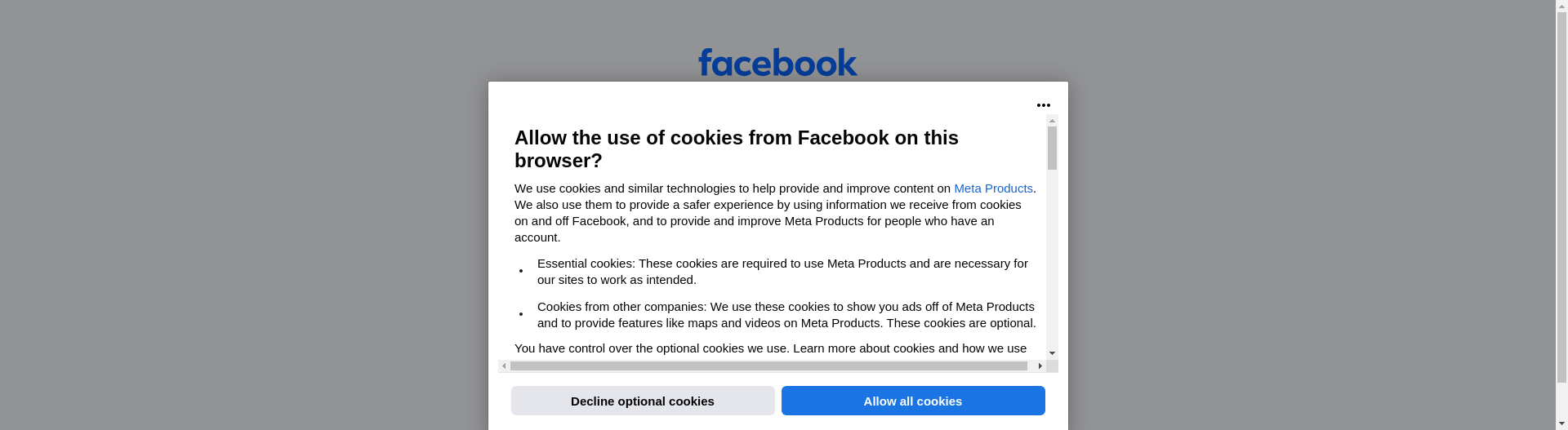Click the page scrollbar's down arrow
This screenshot has height=430, width=1568.
(x=1561, y=424)
